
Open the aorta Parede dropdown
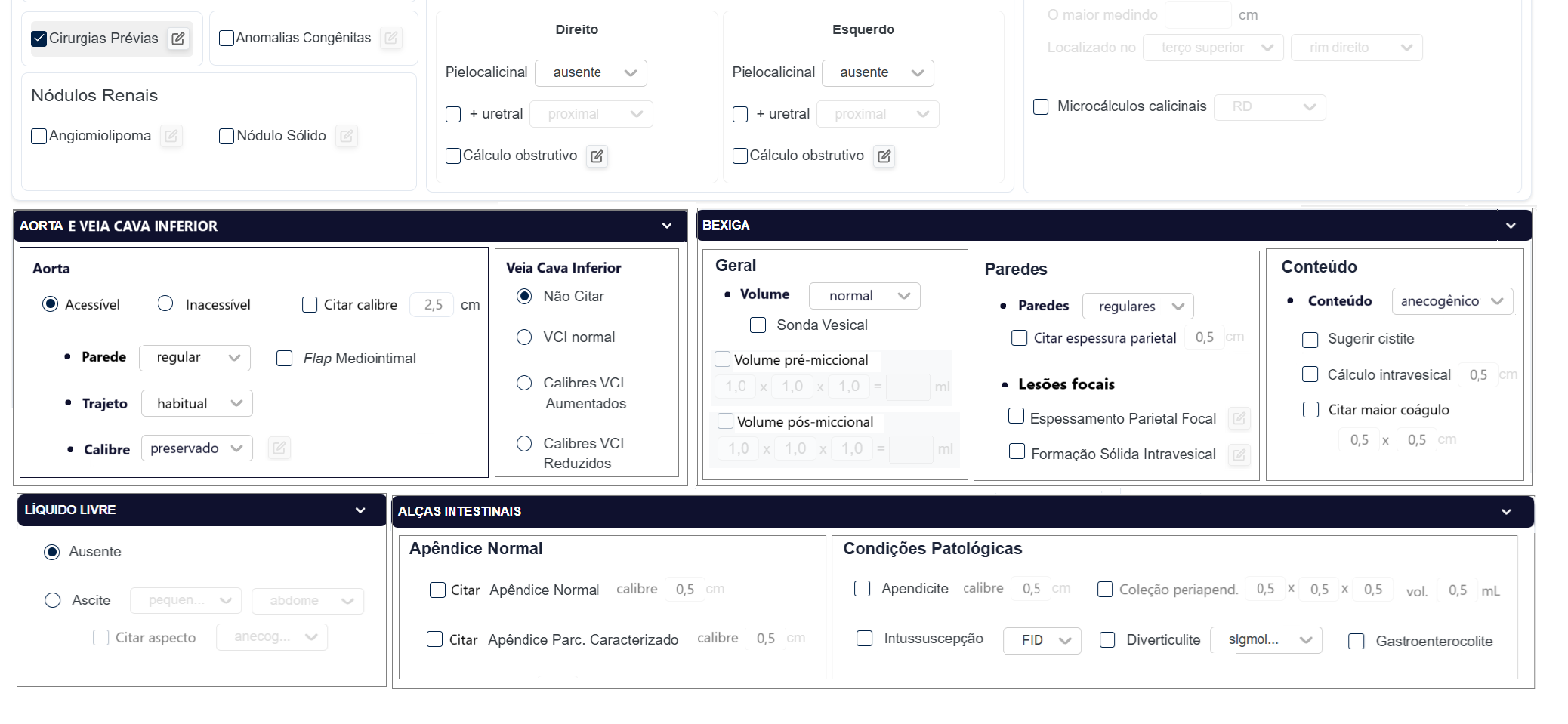(195, 357)
